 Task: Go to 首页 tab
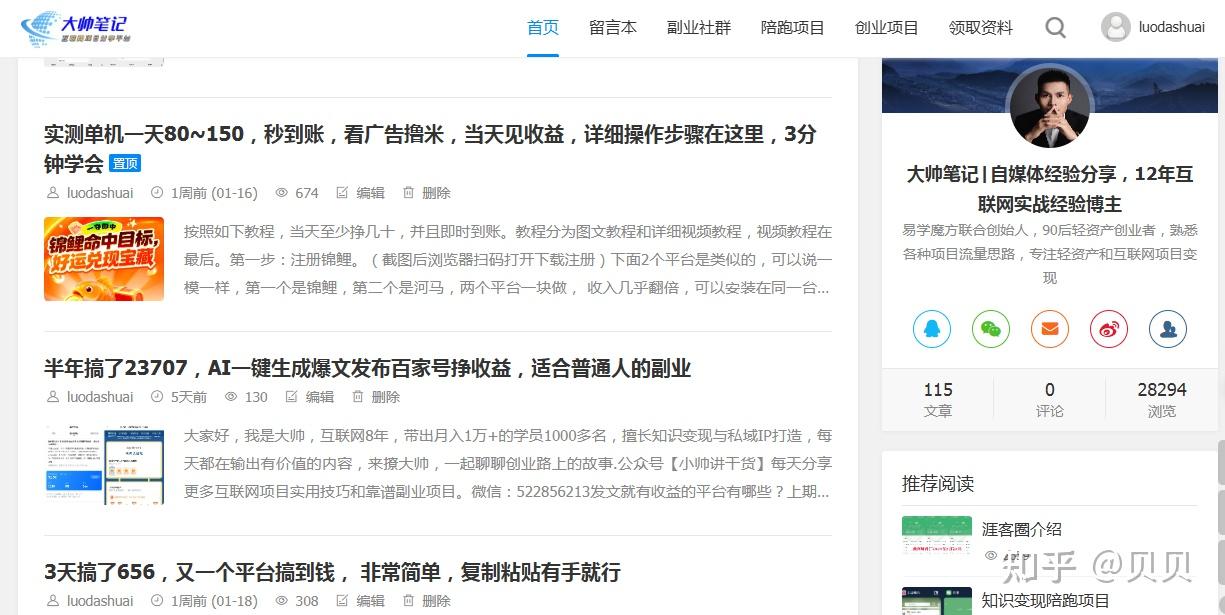(x=543, y=28)
